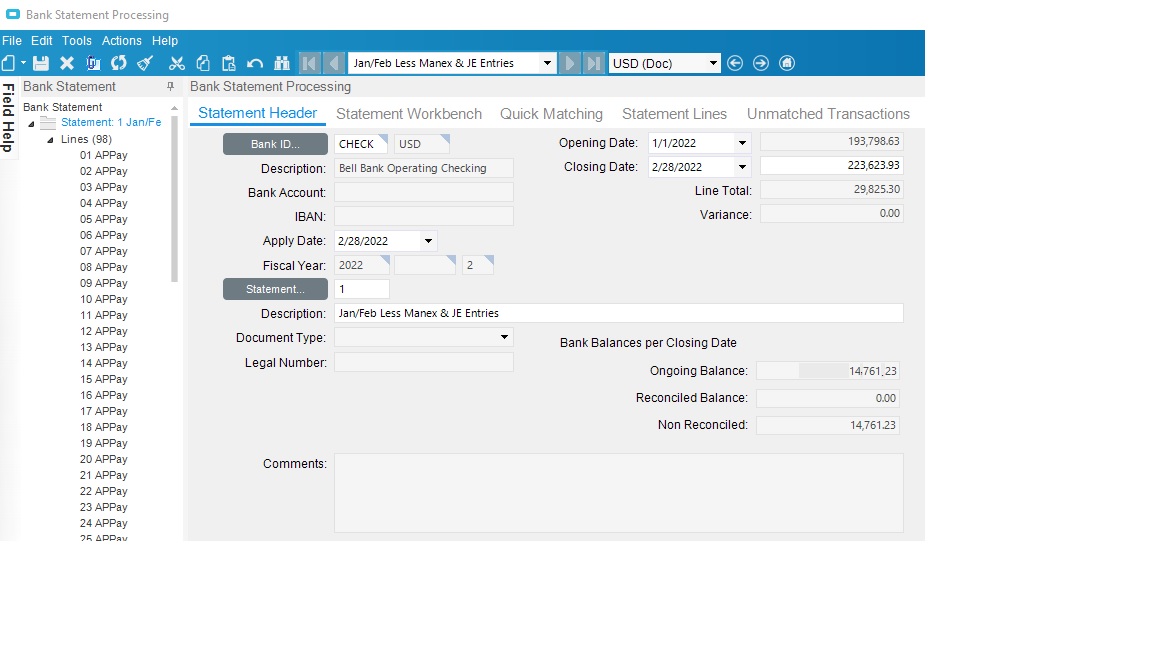Open the Edit menu
The height and width of the screenshot is (648, 1152).
tap(41, 40)
